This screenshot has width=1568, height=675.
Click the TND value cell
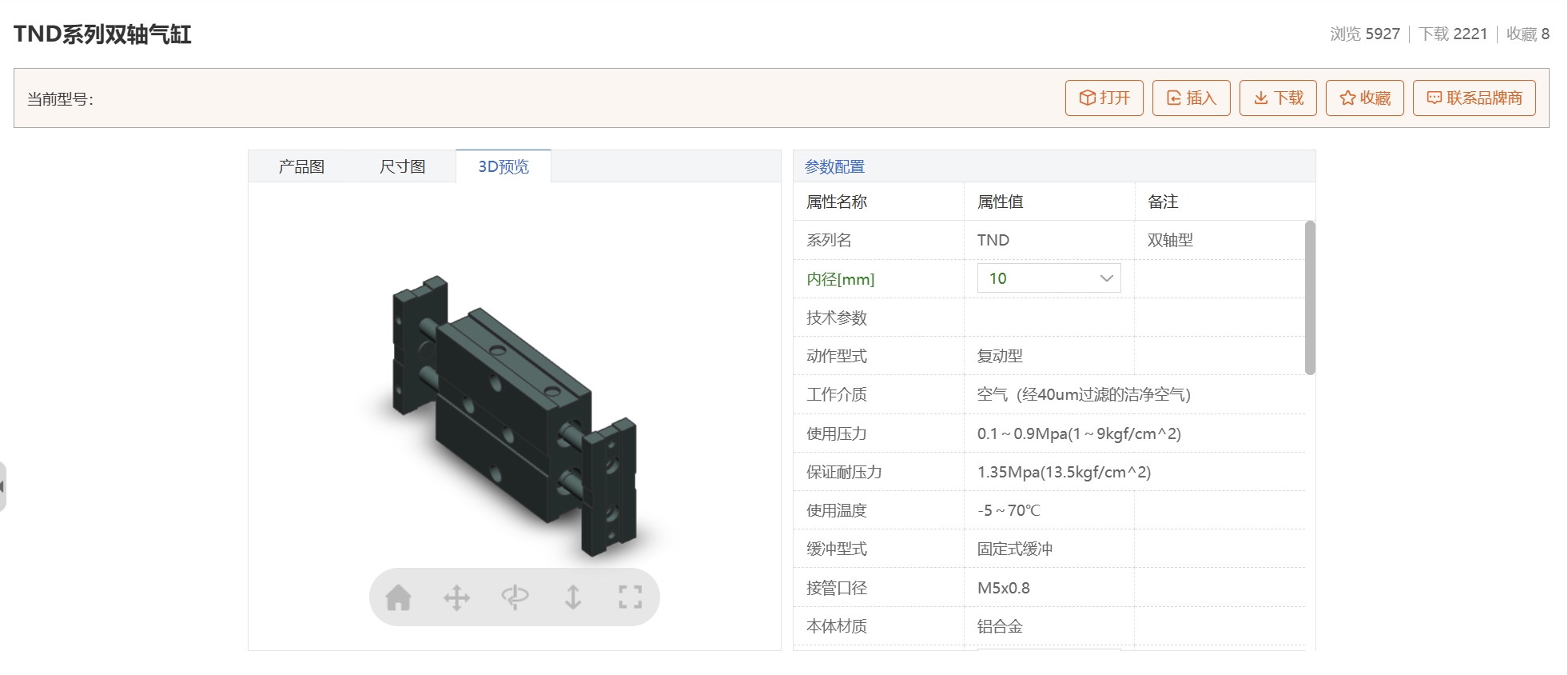tap(993, 240)
